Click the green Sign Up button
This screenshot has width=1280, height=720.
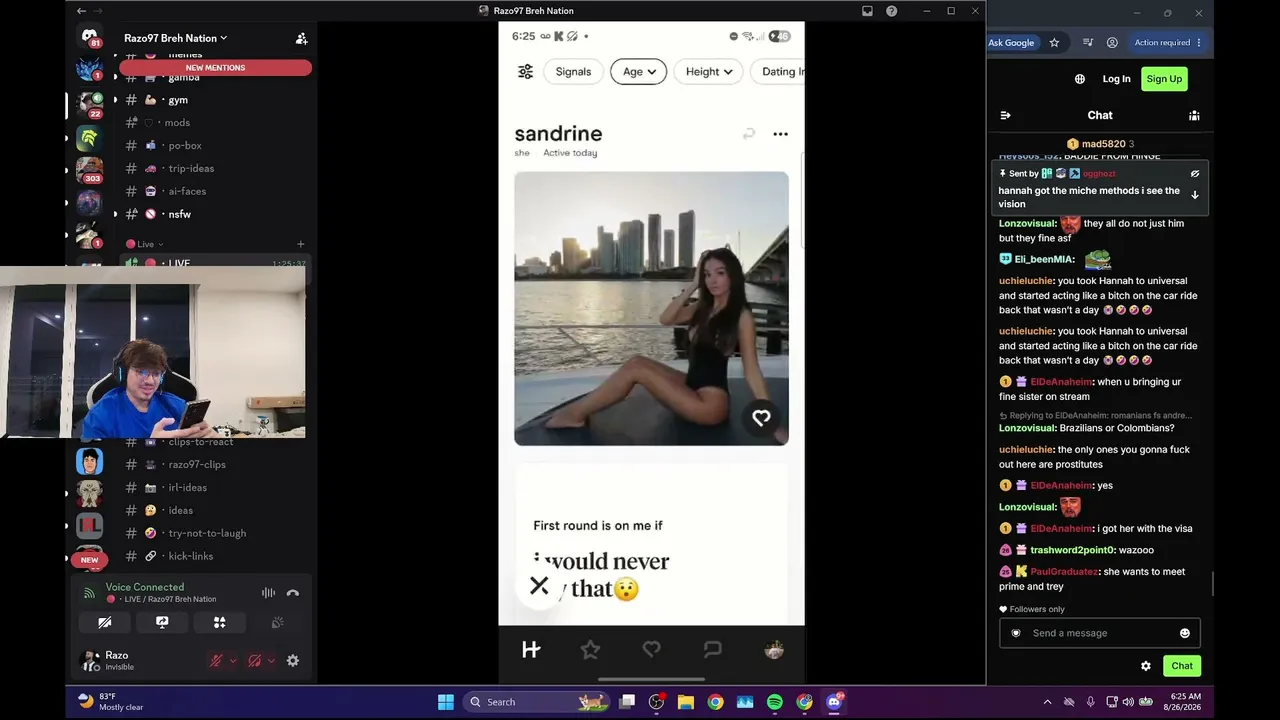[1164, 79]
